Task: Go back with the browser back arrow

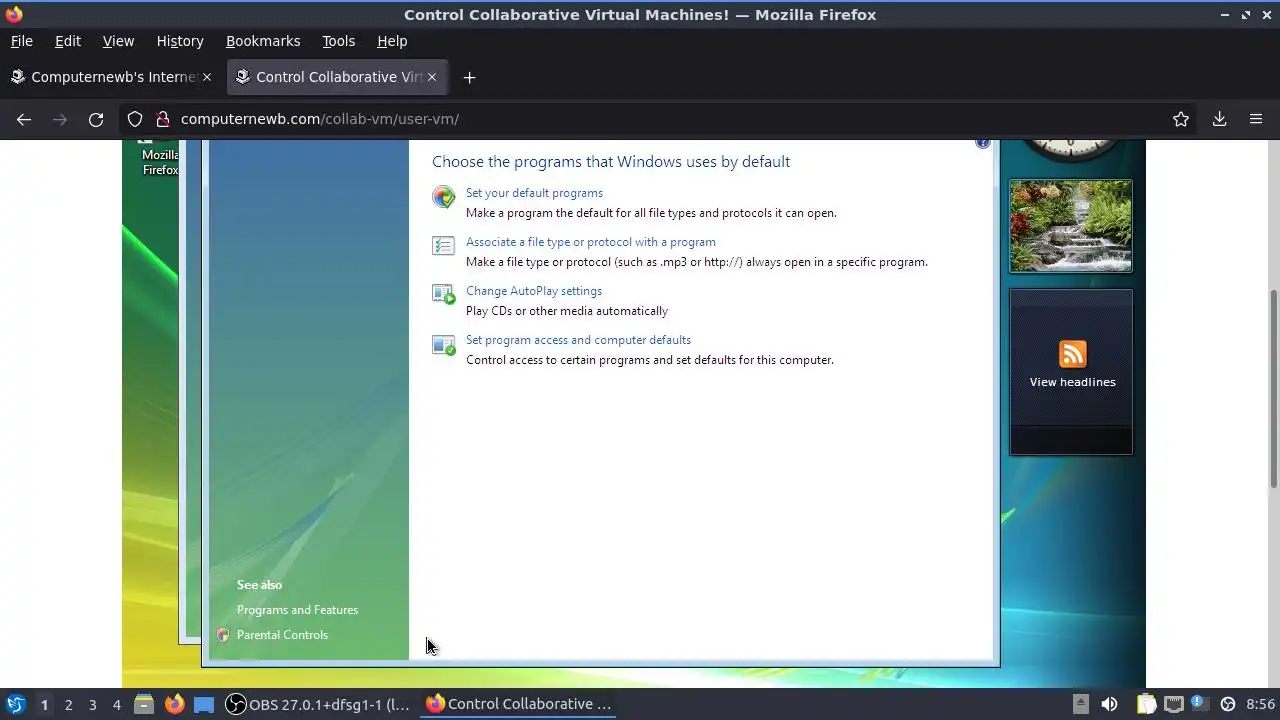Action: pos(24,119)
